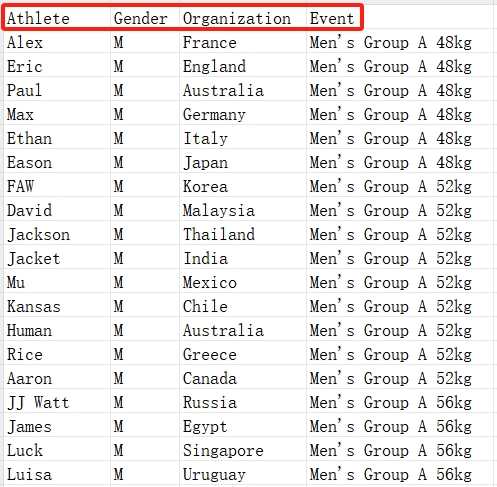This screenshot has width=497, height=487.
Task: Click the Germany cell
Action: (x=243, y=114)
